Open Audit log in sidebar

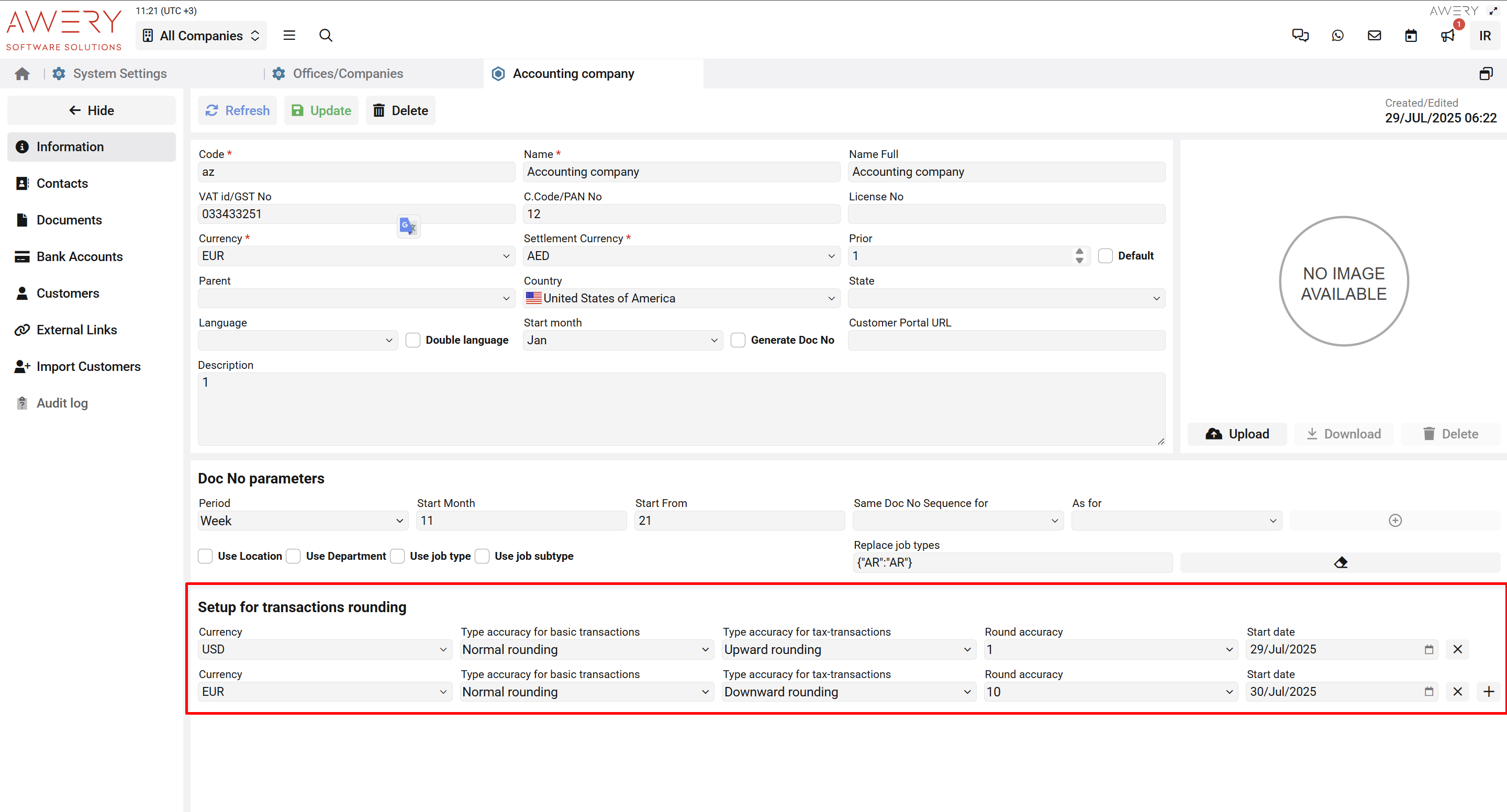tap(91, 403)
